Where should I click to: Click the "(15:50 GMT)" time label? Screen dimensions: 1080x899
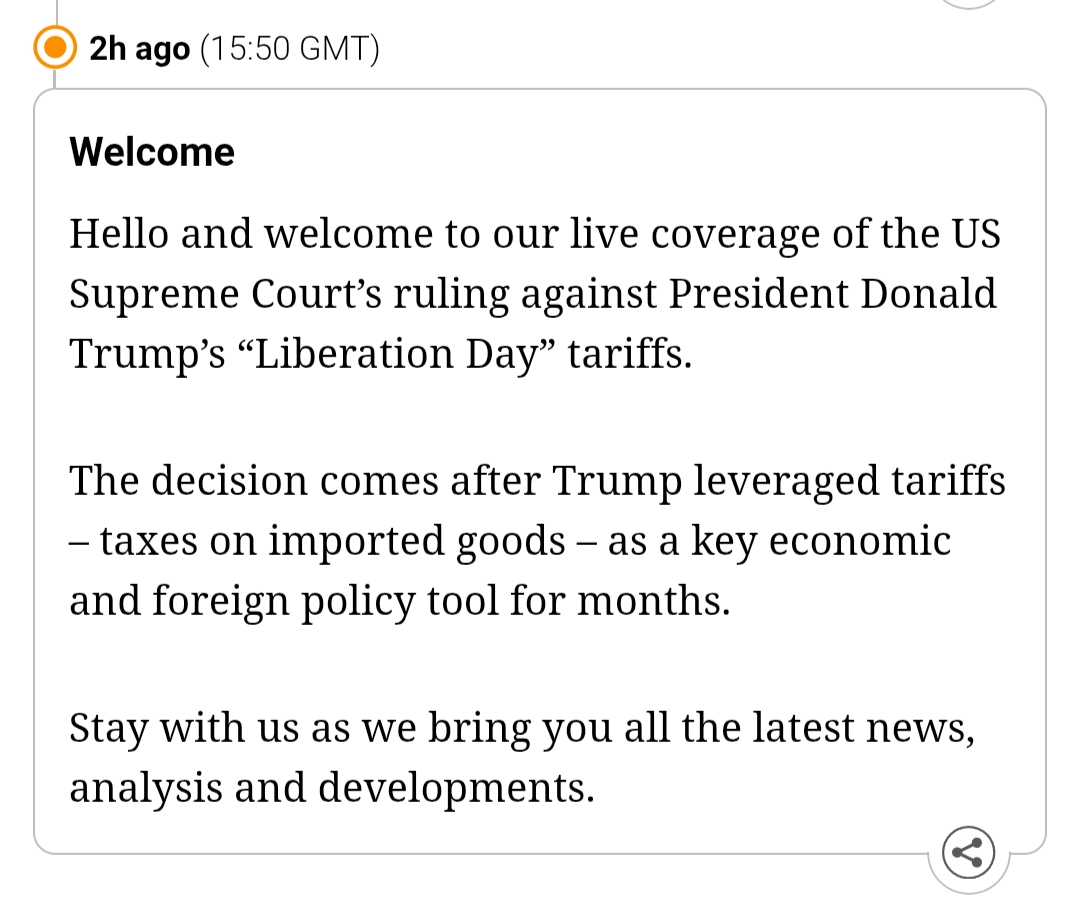pos(290,48)
